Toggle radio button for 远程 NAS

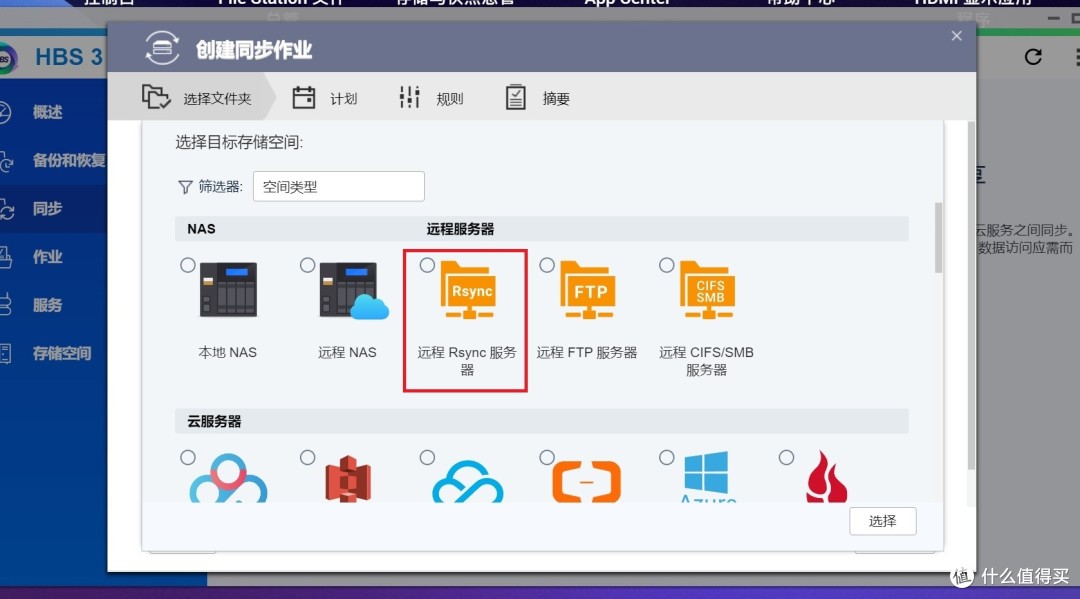pyautogui.click(x=307, y=265)
